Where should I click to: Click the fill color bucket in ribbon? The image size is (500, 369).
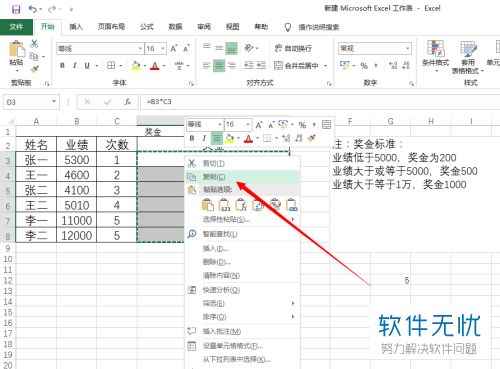click(136, 65)
